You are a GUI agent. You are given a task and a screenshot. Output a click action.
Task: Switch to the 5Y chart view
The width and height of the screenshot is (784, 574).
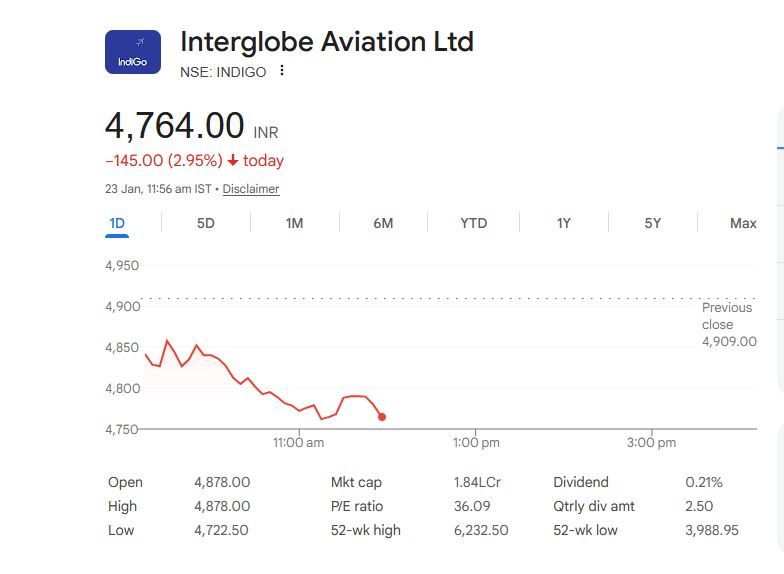(652, 223)
